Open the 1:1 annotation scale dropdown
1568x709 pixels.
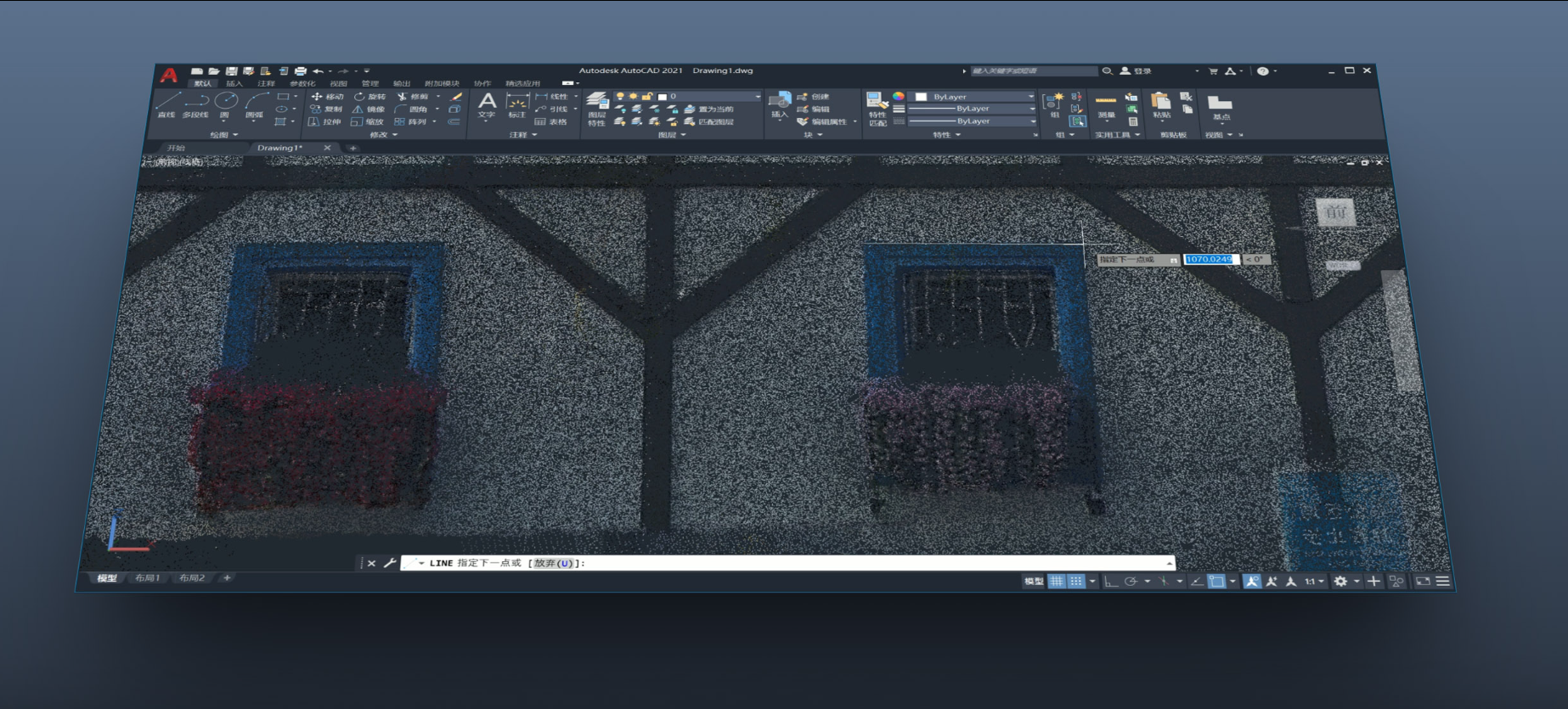[x=1314, y=582]
